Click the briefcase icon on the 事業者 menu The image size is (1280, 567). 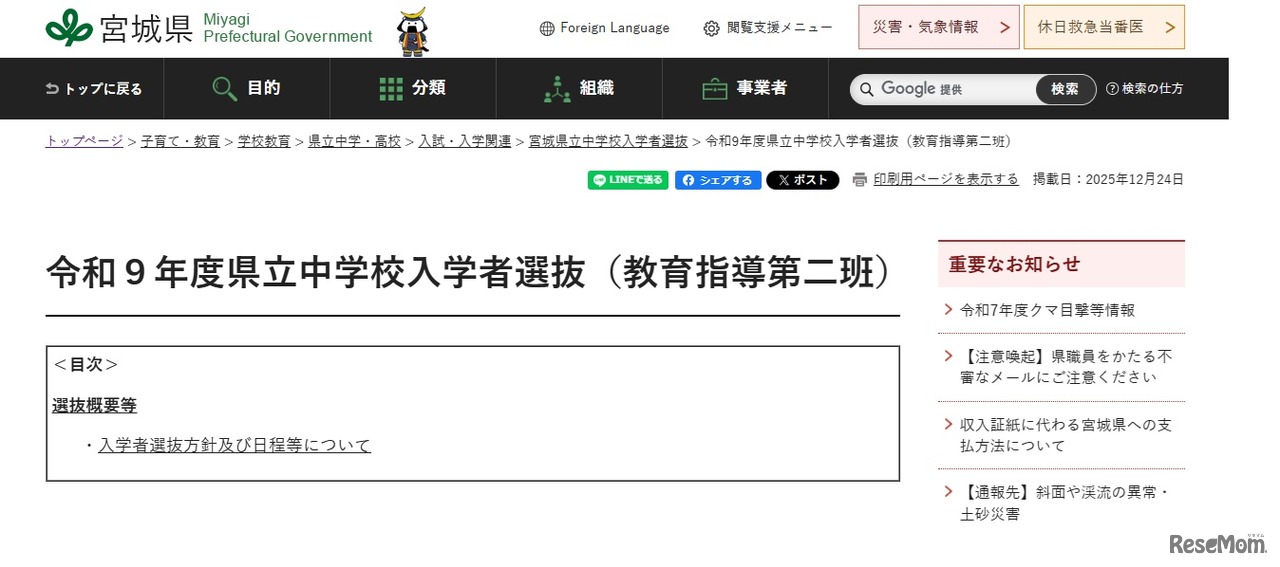click(714, 89)
